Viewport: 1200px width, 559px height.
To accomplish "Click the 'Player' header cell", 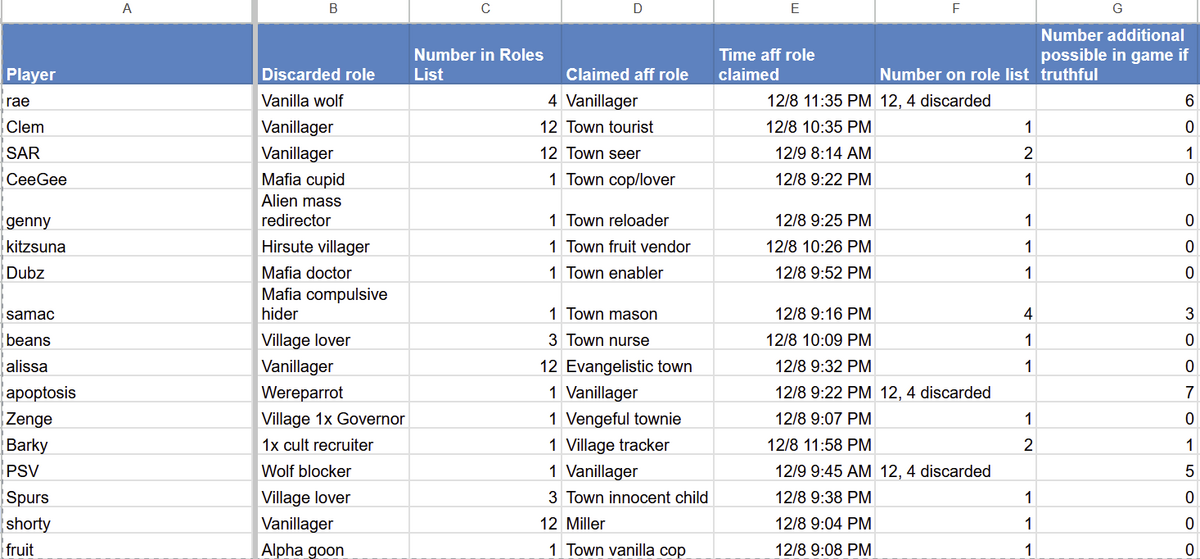I will pyautogui.click(x=31, y=75).
